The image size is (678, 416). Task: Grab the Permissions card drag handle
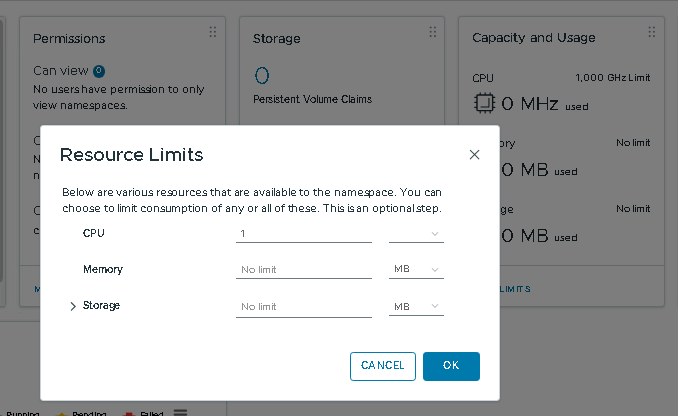coord(213,32)
